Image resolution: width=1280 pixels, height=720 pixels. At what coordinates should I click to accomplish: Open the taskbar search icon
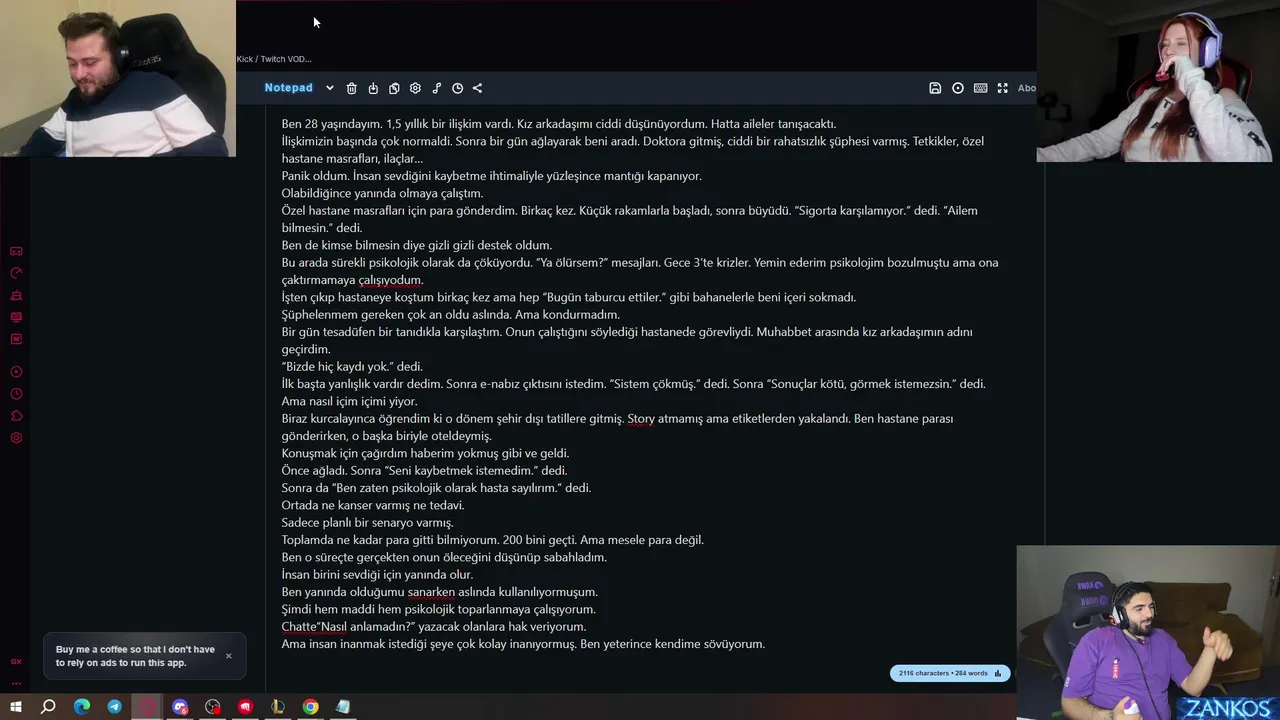[x=48, y=707]
